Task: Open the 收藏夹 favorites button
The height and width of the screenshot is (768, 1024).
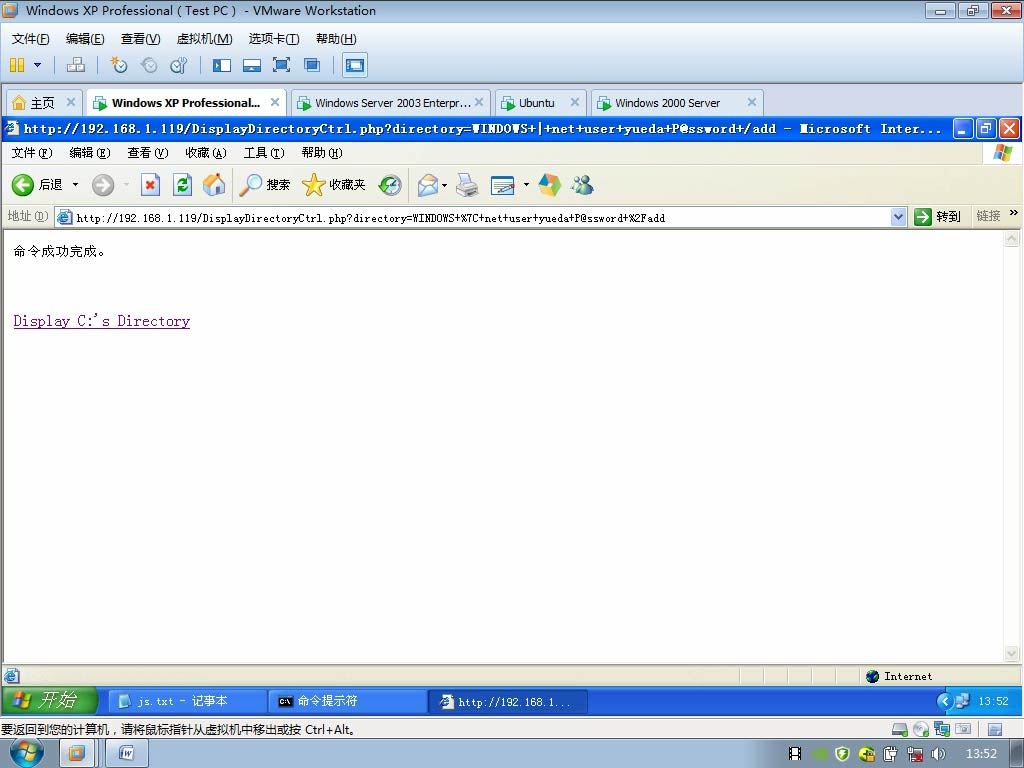Action: point(334,185)
